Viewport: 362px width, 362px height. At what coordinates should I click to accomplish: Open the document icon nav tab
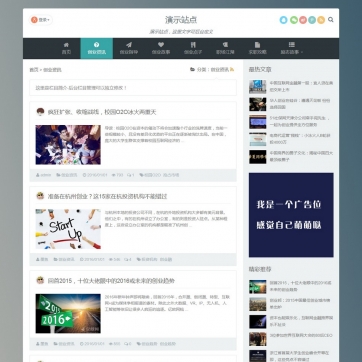click(x=257, y=48)
